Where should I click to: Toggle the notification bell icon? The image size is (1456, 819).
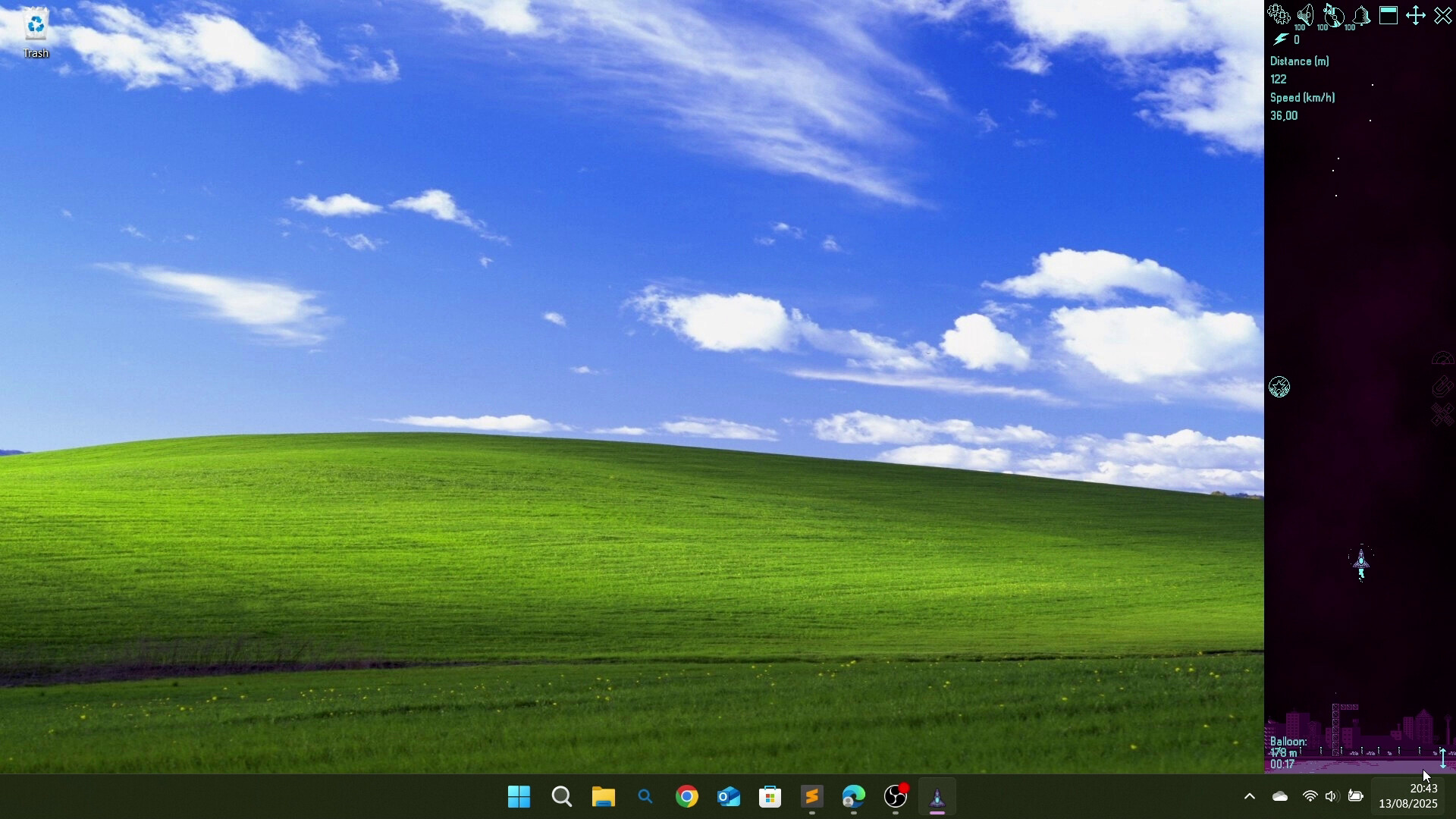pos(1361,15)
